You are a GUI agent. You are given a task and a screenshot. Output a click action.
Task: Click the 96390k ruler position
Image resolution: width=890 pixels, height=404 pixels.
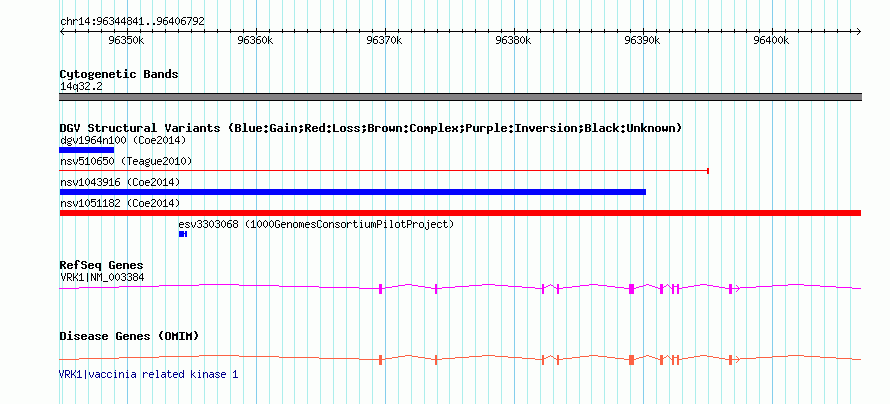coord(643,40)
